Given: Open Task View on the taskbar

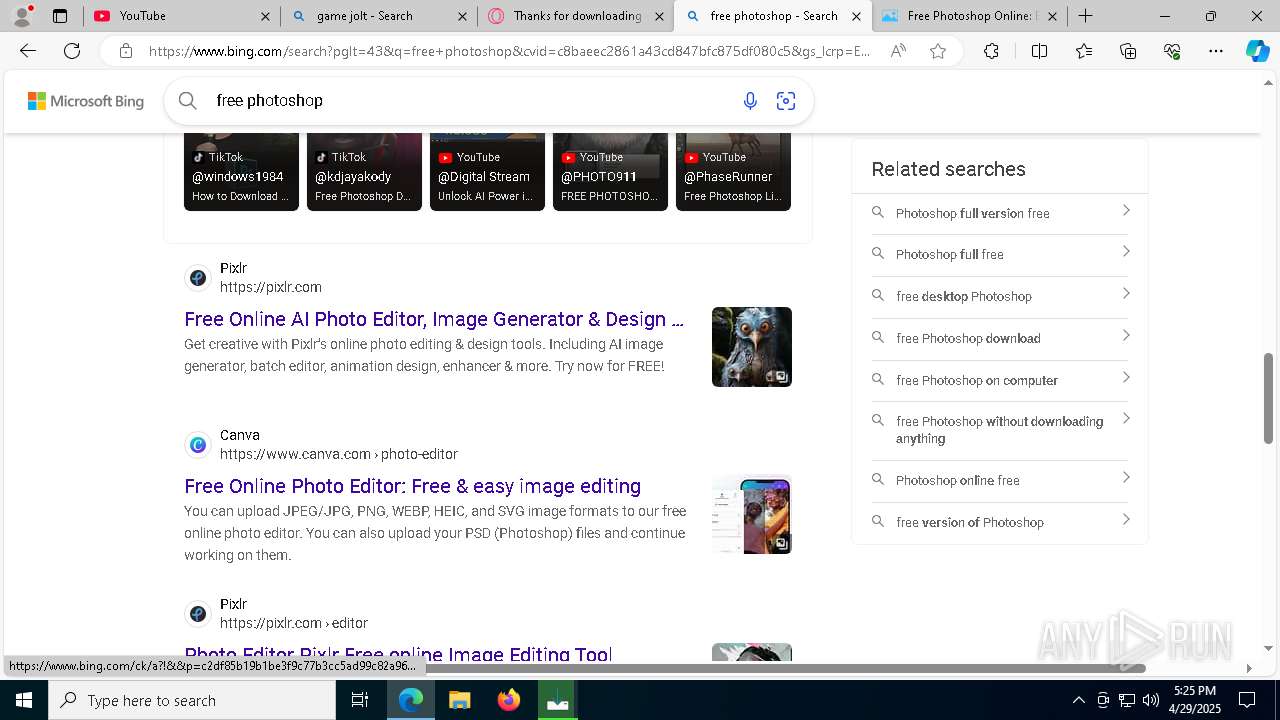Looking at the screenshot, I should click(360, 700).
